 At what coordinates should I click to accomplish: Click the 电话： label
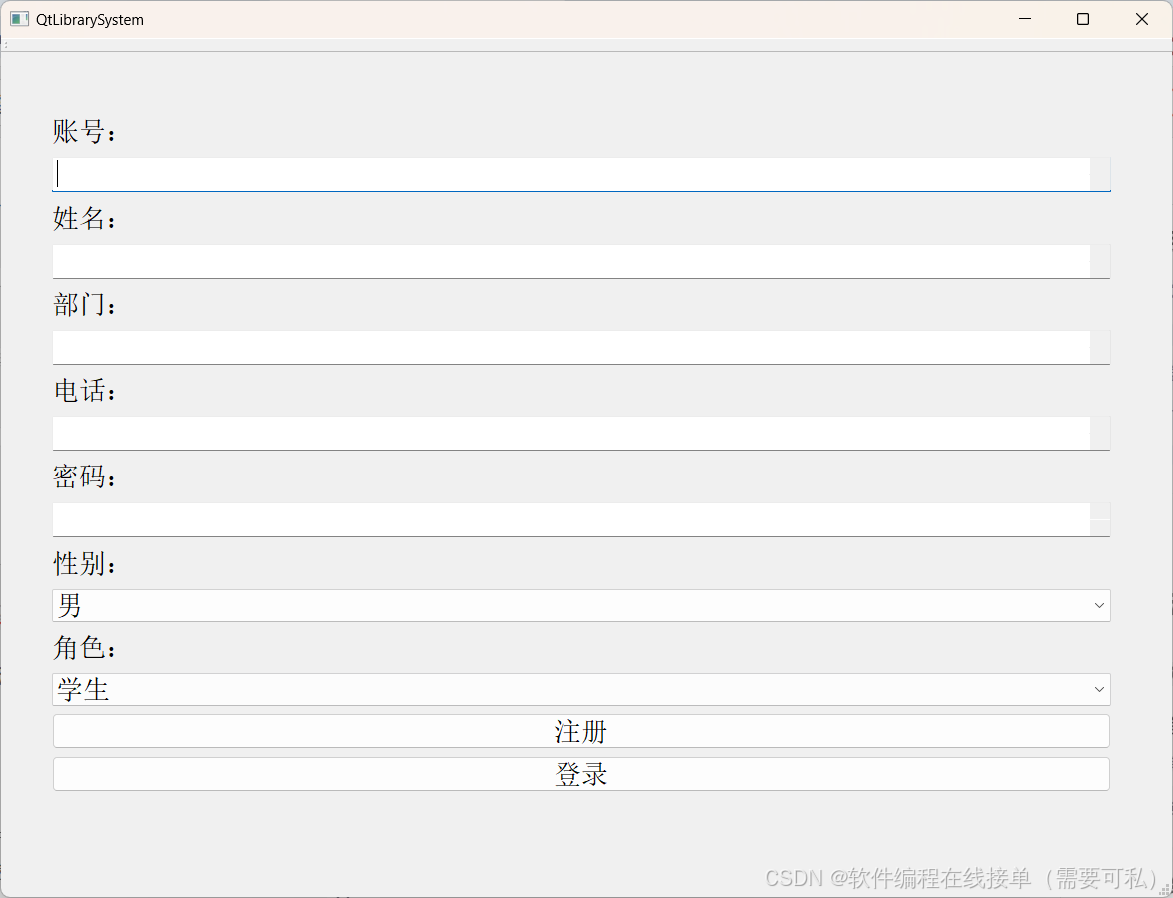[x=85, y=391]
